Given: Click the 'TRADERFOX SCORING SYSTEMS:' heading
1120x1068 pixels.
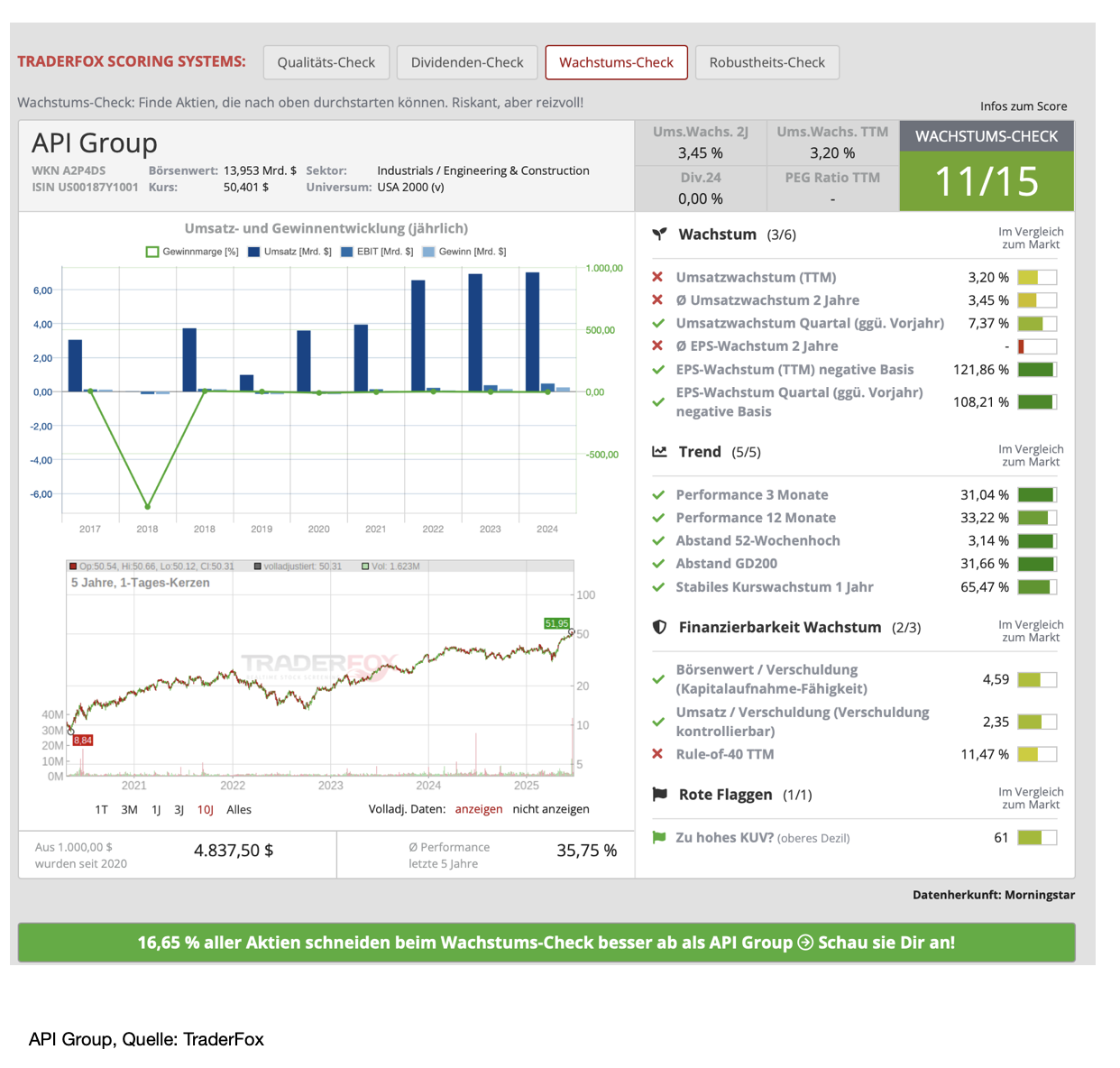Looking at the screenshot, I should 132,61.
